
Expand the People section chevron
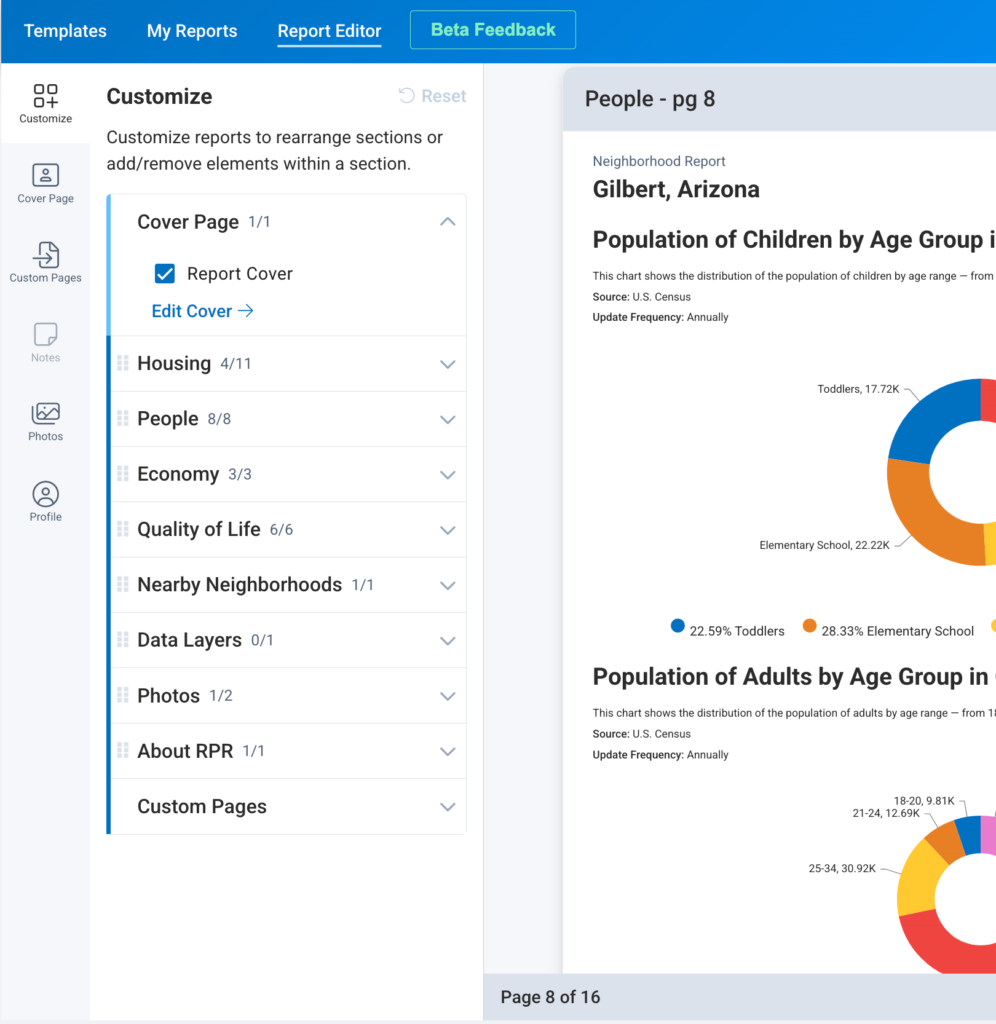click(x=448, y=419)
